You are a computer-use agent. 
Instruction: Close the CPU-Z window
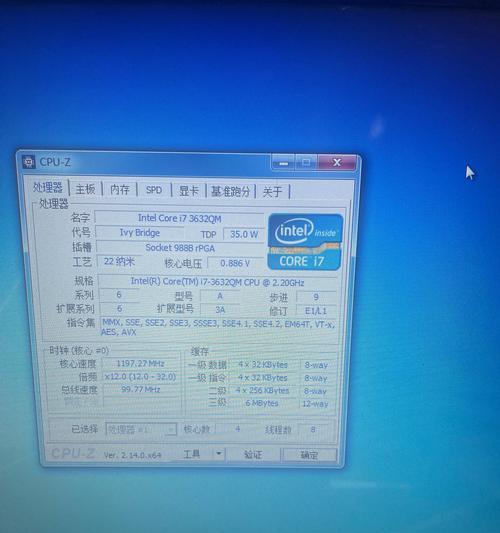337,162
